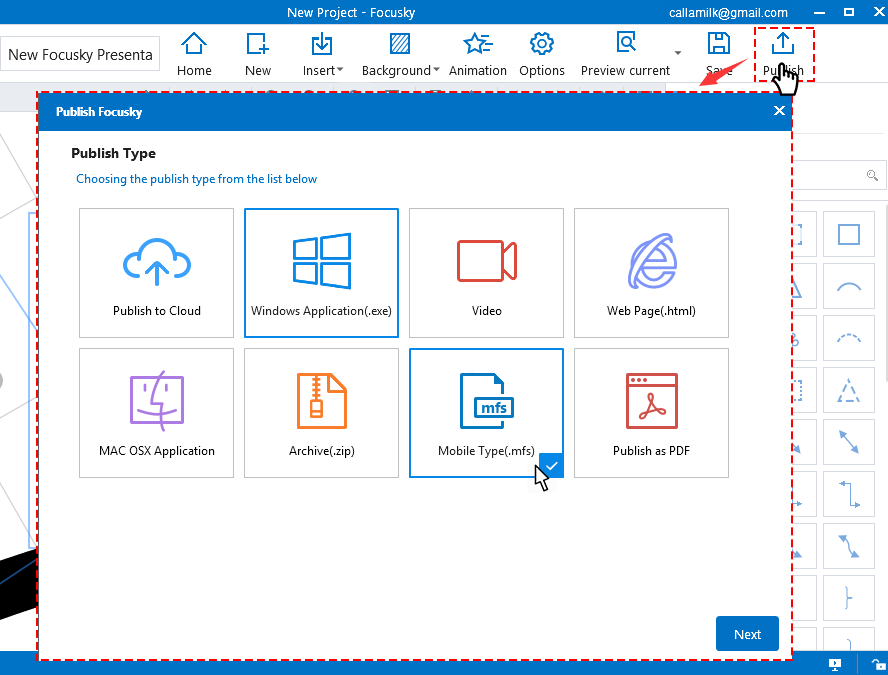The image size is (888, 675).
Task: Choose MAC OSX Application publish type
Action: [156, 413]
